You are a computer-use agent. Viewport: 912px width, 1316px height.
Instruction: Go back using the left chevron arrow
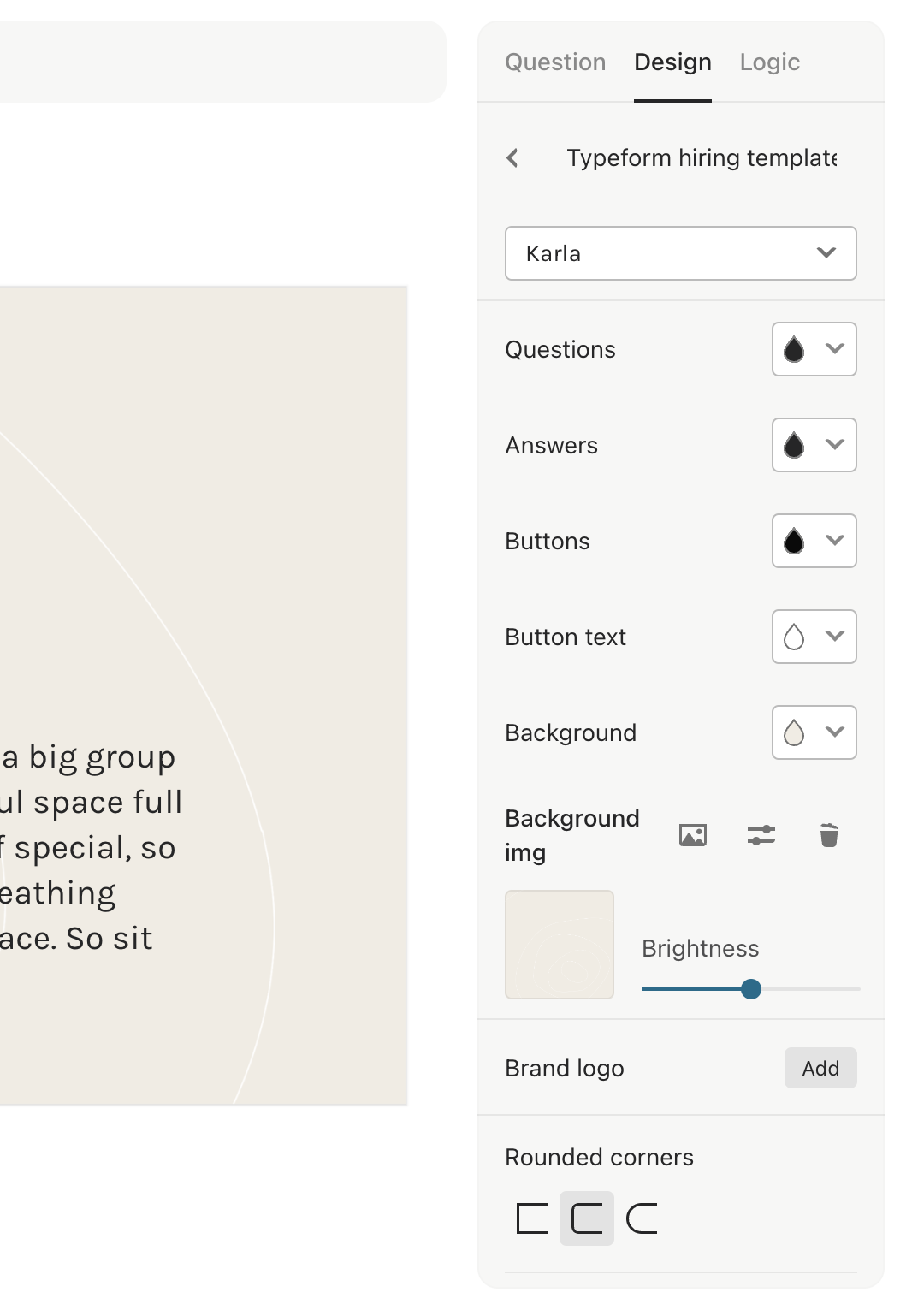512,158
